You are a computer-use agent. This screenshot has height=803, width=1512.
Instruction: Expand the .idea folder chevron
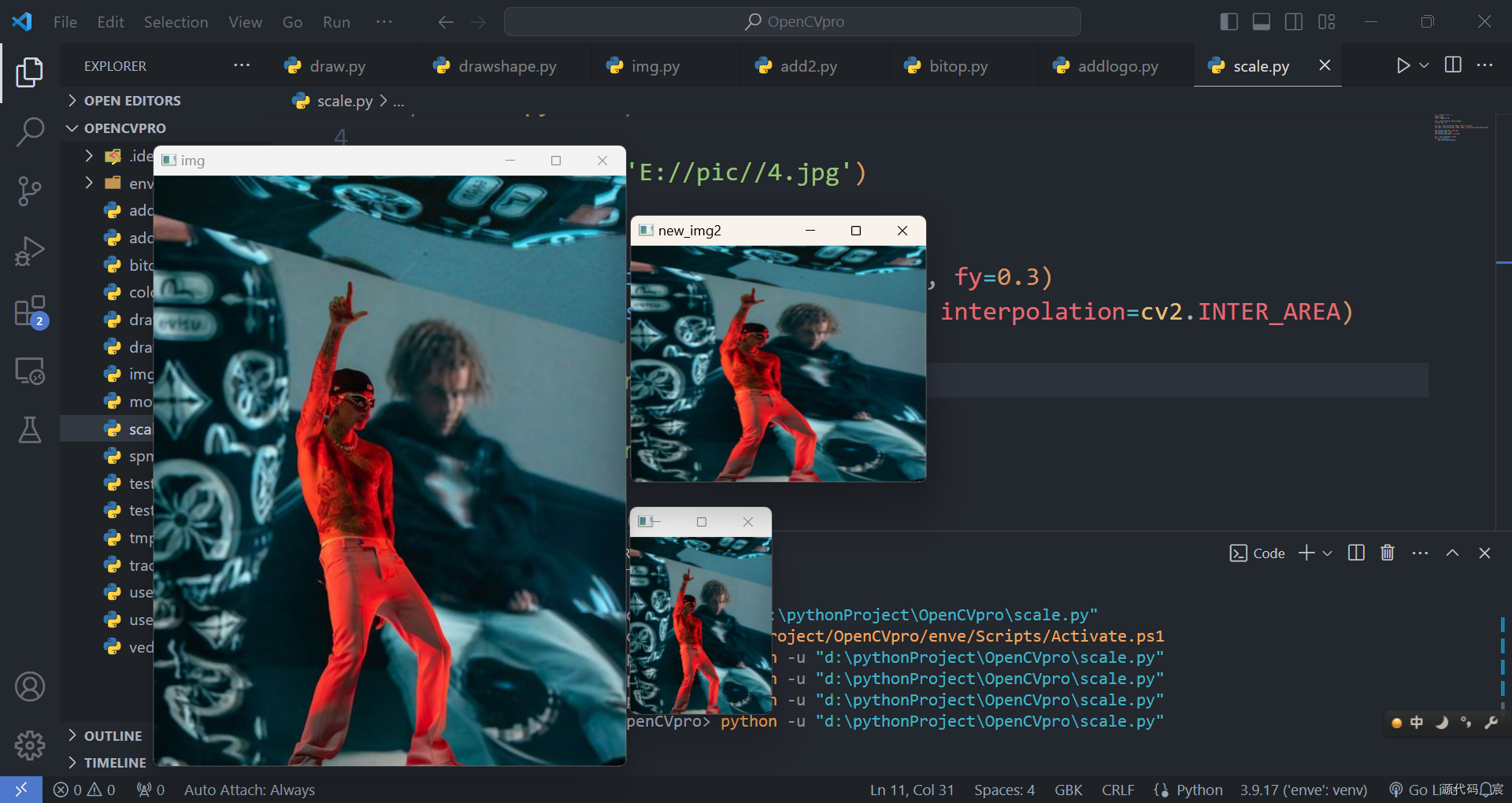(x=89, y=156)
